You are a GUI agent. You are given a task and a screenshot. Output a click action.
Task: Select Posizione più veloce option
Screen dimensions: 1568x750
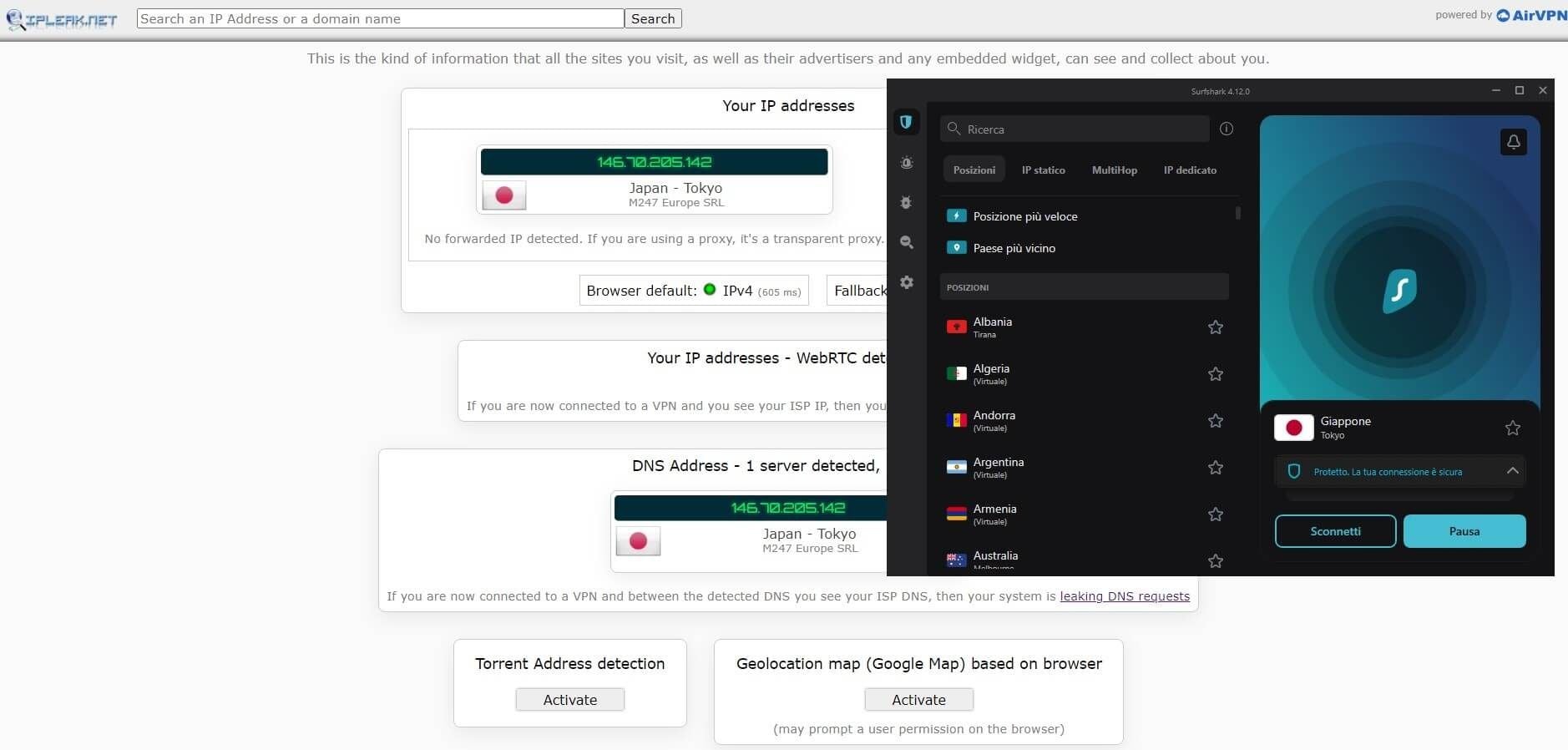tap(1024, 216)
